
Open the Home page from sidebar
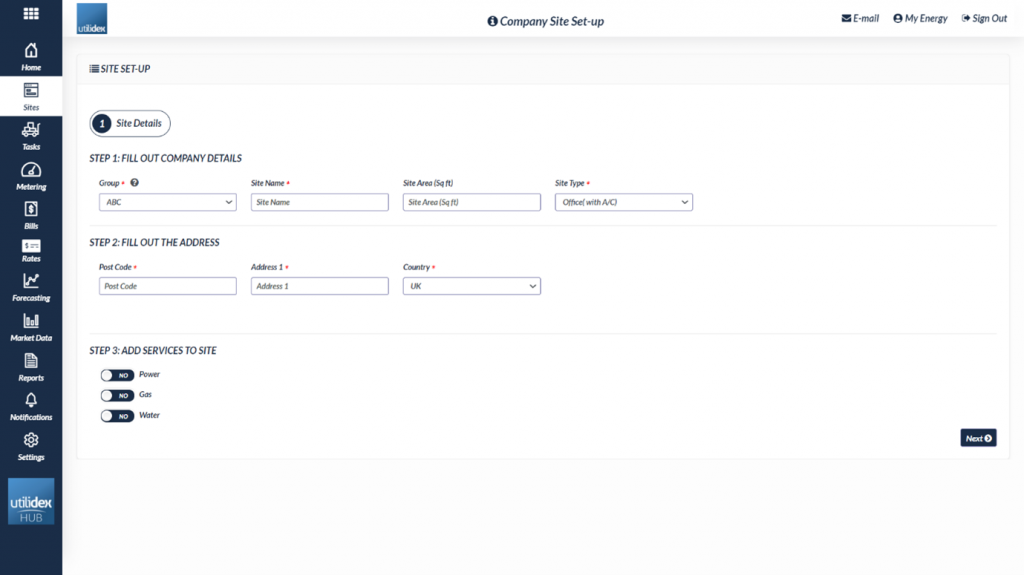pyautogui.click(x=31, y=56)
